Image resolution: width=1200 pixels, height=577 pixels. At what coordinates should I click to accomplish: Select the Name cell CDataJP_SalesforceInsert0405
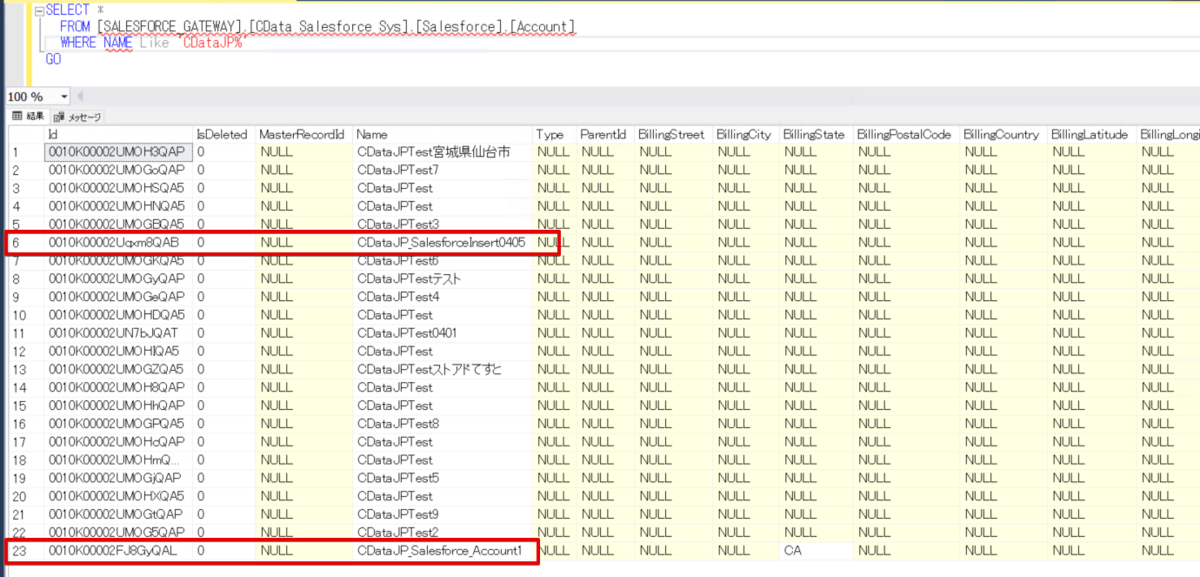[x=442, y=243]
